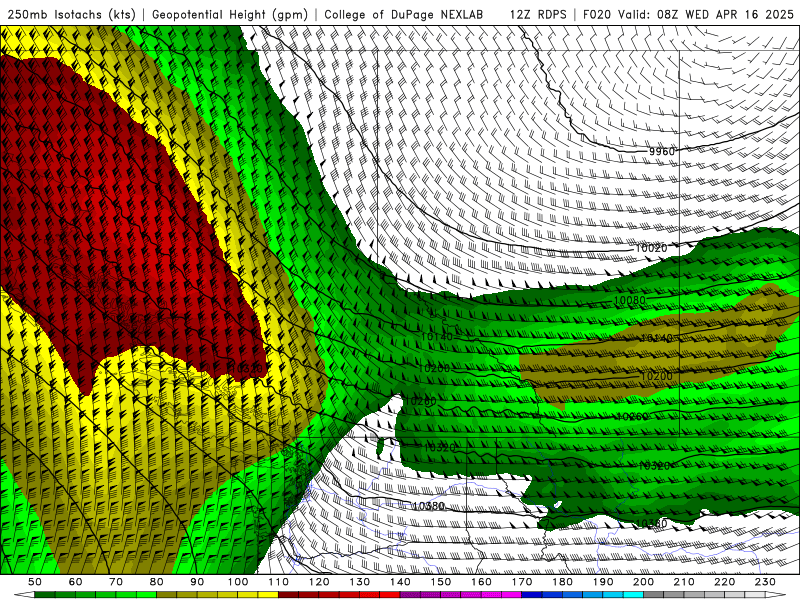Select the 70 kts color bar label
The width and height of the screenshot is (800, 600).
[116, 582]
